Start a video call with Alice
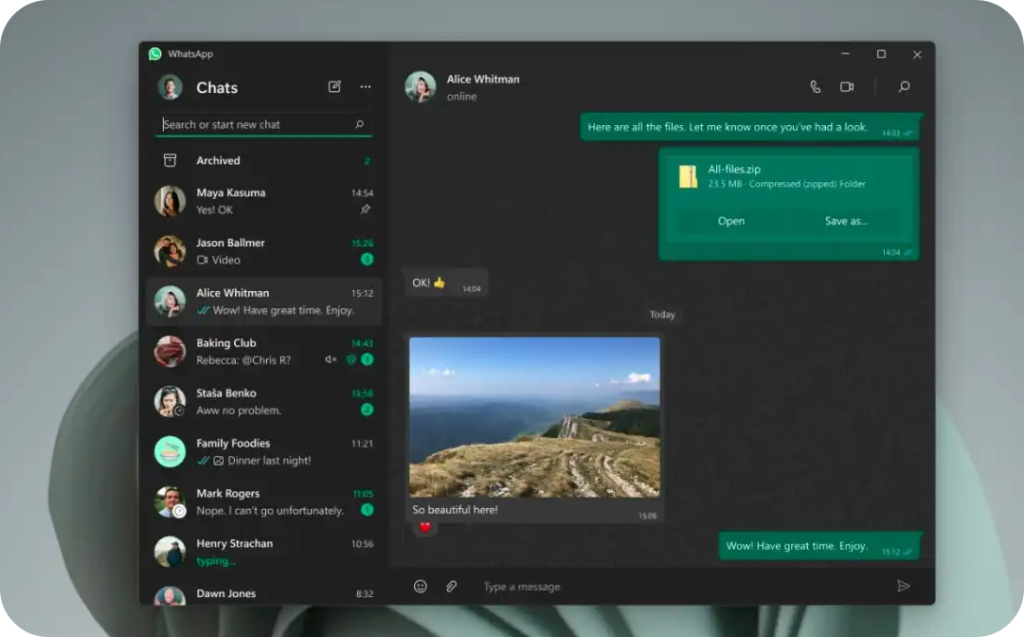 (x=847, y=87)
